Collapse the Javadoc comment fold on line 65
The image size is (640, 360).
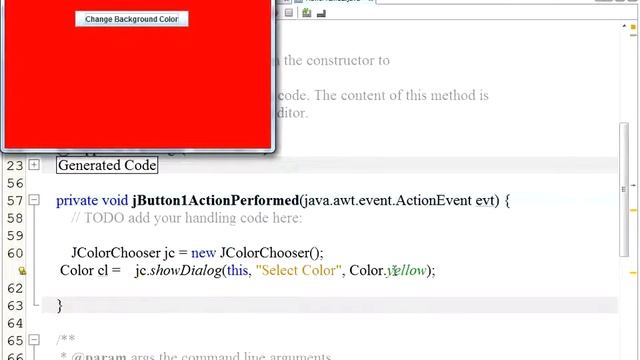(34, 340)
